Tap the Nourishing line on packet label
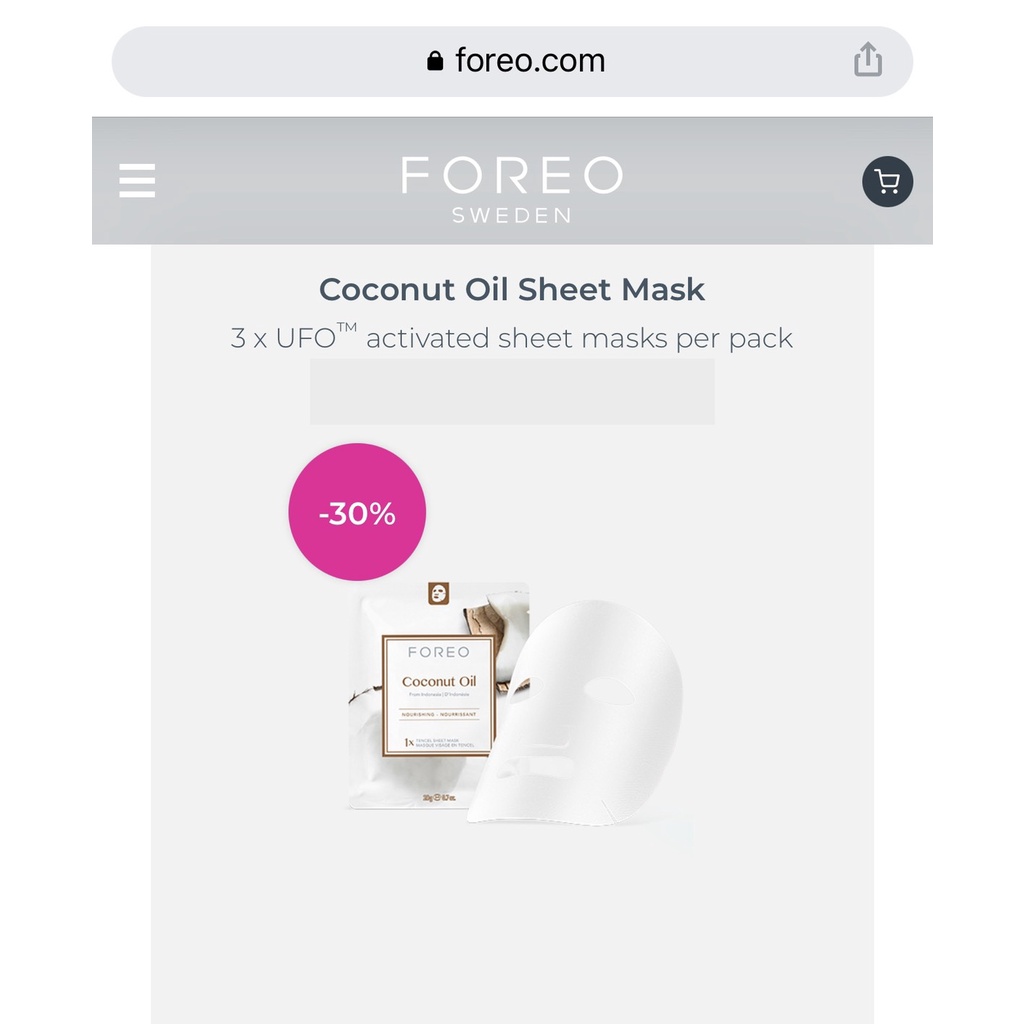Viewport: 1024px width, 1024px height. coord(439,714)
